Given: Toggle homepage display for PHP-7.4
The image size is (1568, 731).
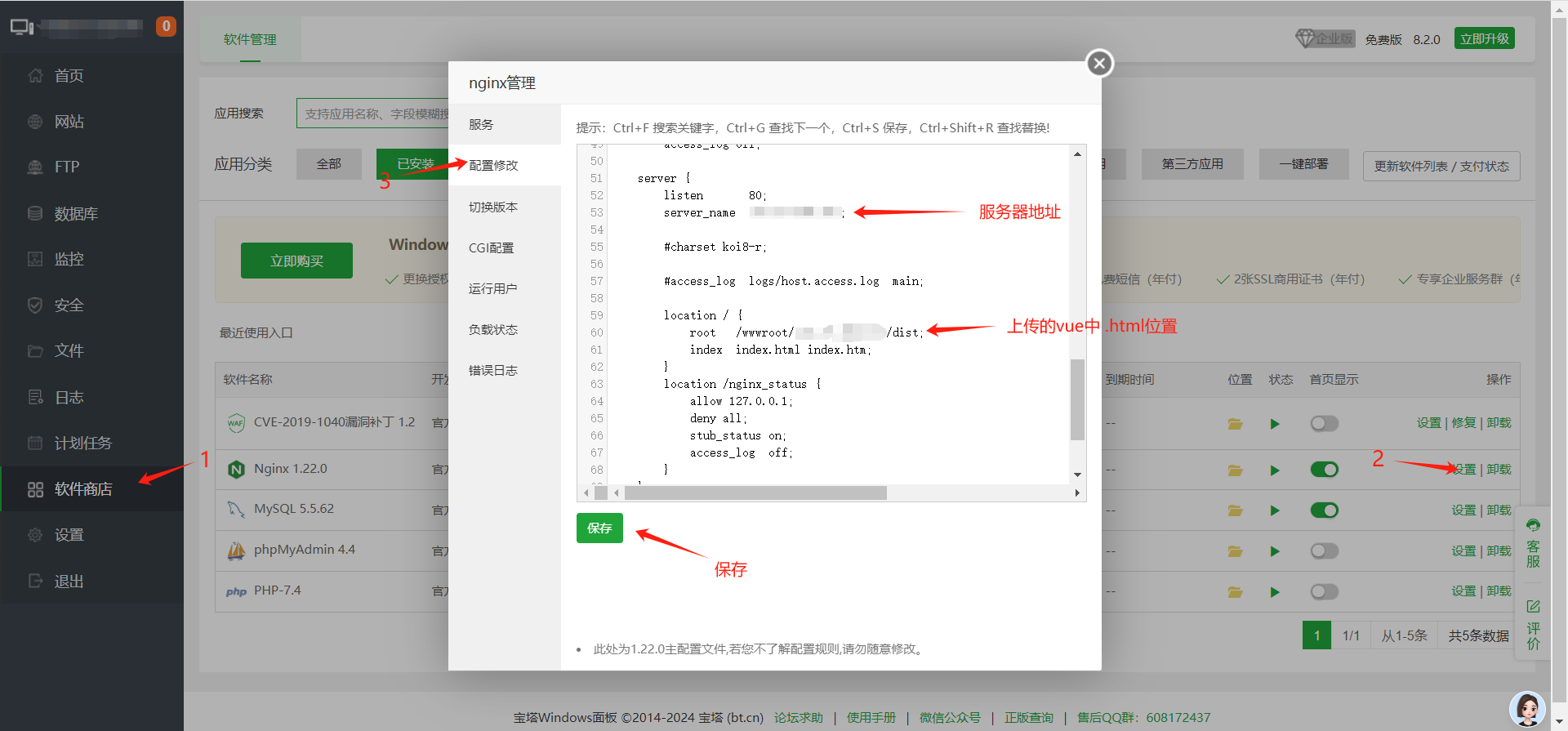Looking at the screenshot, I should 1325,591.
